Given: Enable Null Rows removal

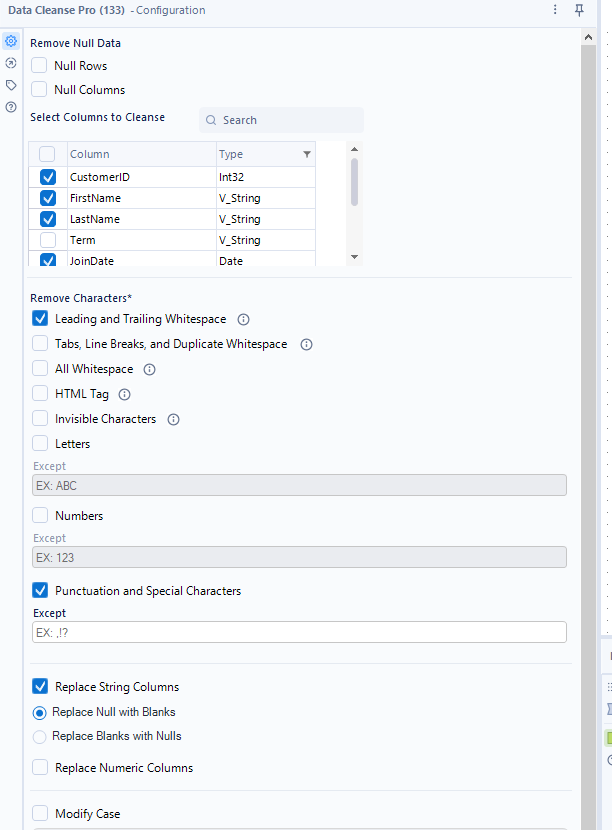Looking at the screenshot, I should pos(39,66).
